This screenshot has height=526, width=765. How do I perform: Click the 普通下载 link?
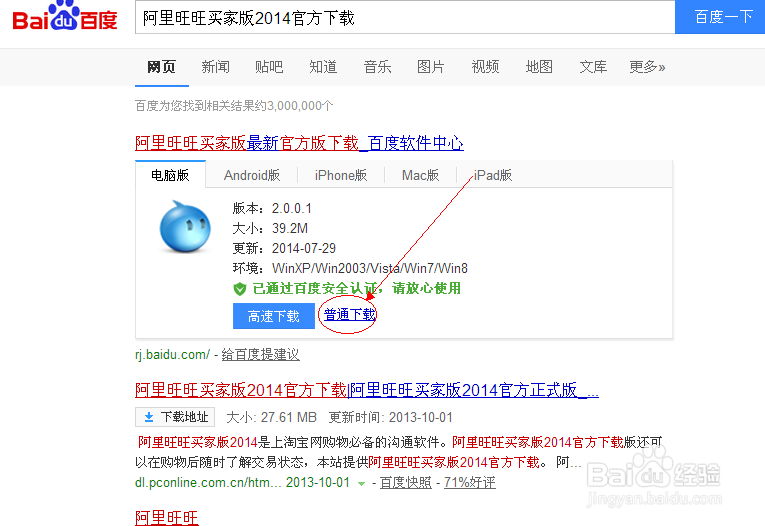tap(349, 315)
